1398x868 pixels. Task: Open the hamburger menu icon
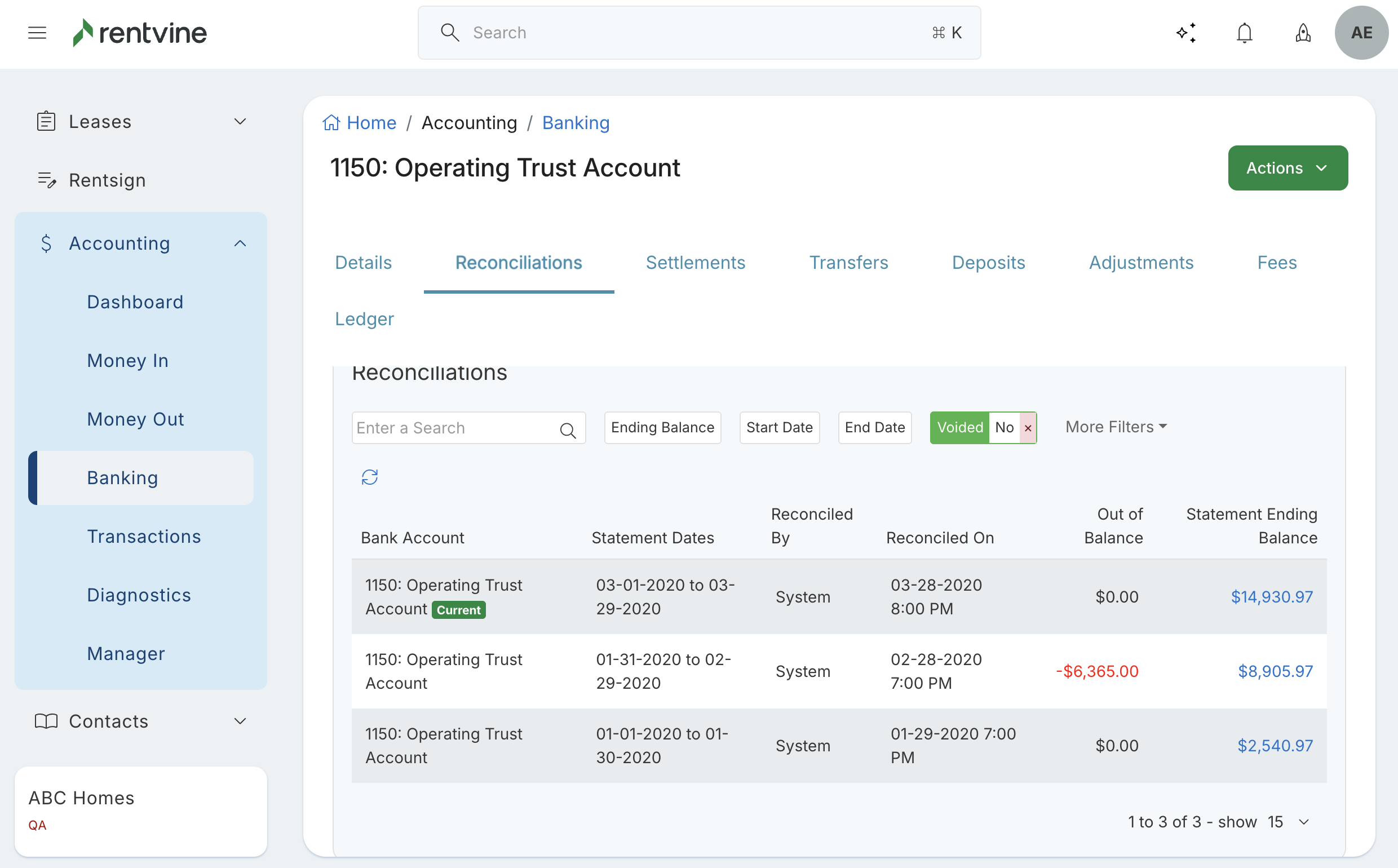click(x=37, y=33)
